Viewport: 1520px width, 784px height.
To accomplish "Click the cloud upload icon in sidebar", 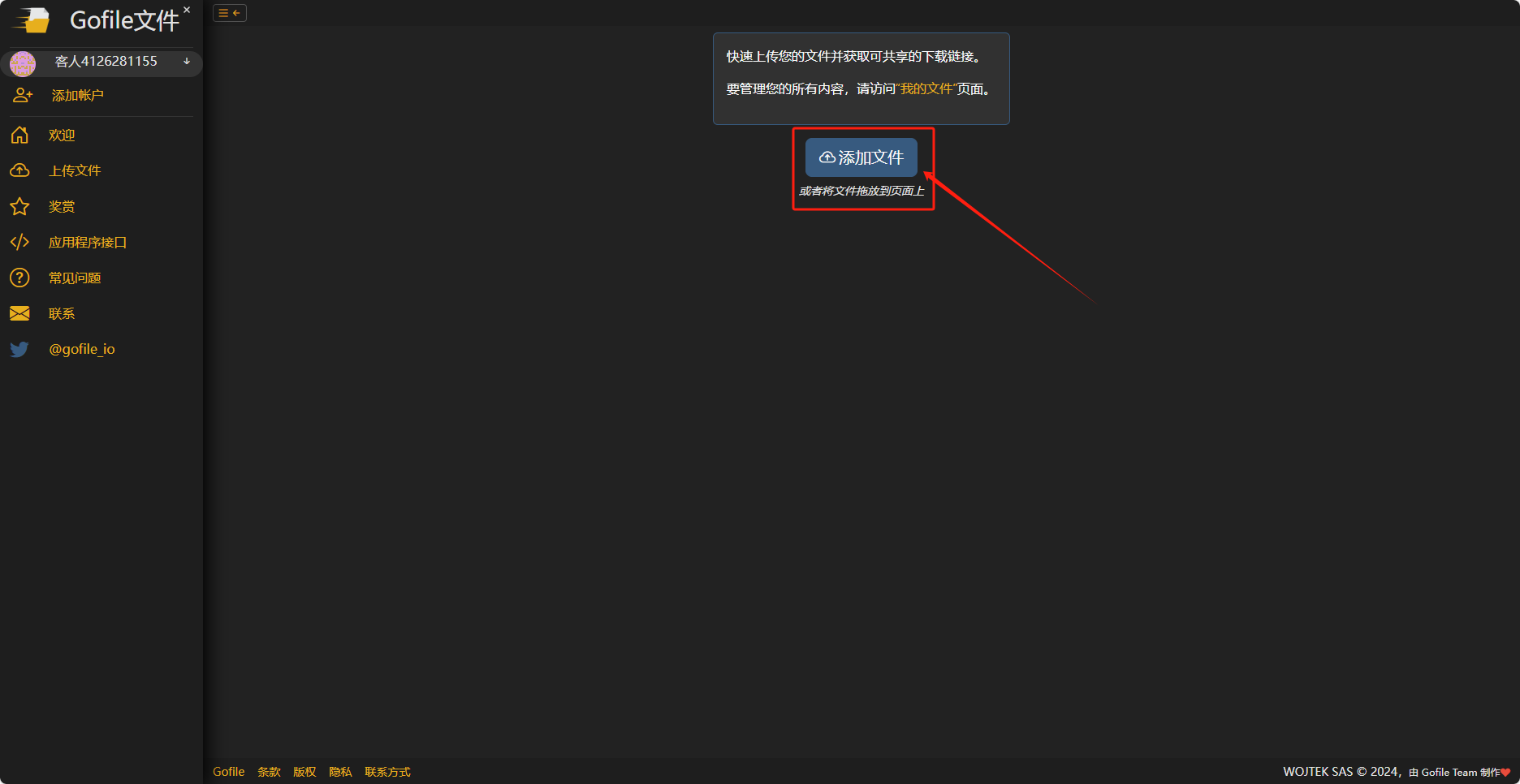I will (x=19, y=171).
